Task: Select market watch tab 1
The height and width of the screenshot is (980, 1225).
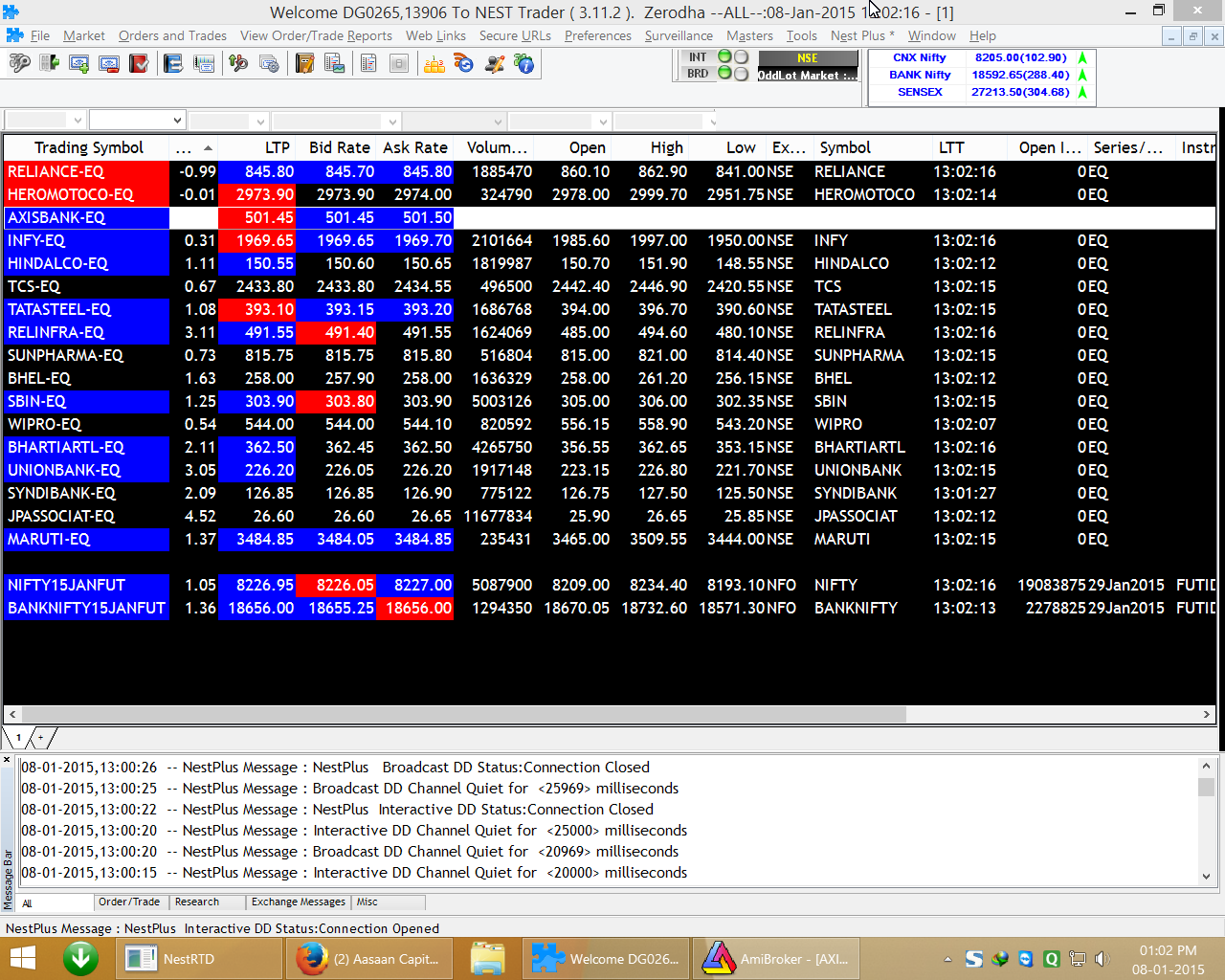Action: pos(17,738)
